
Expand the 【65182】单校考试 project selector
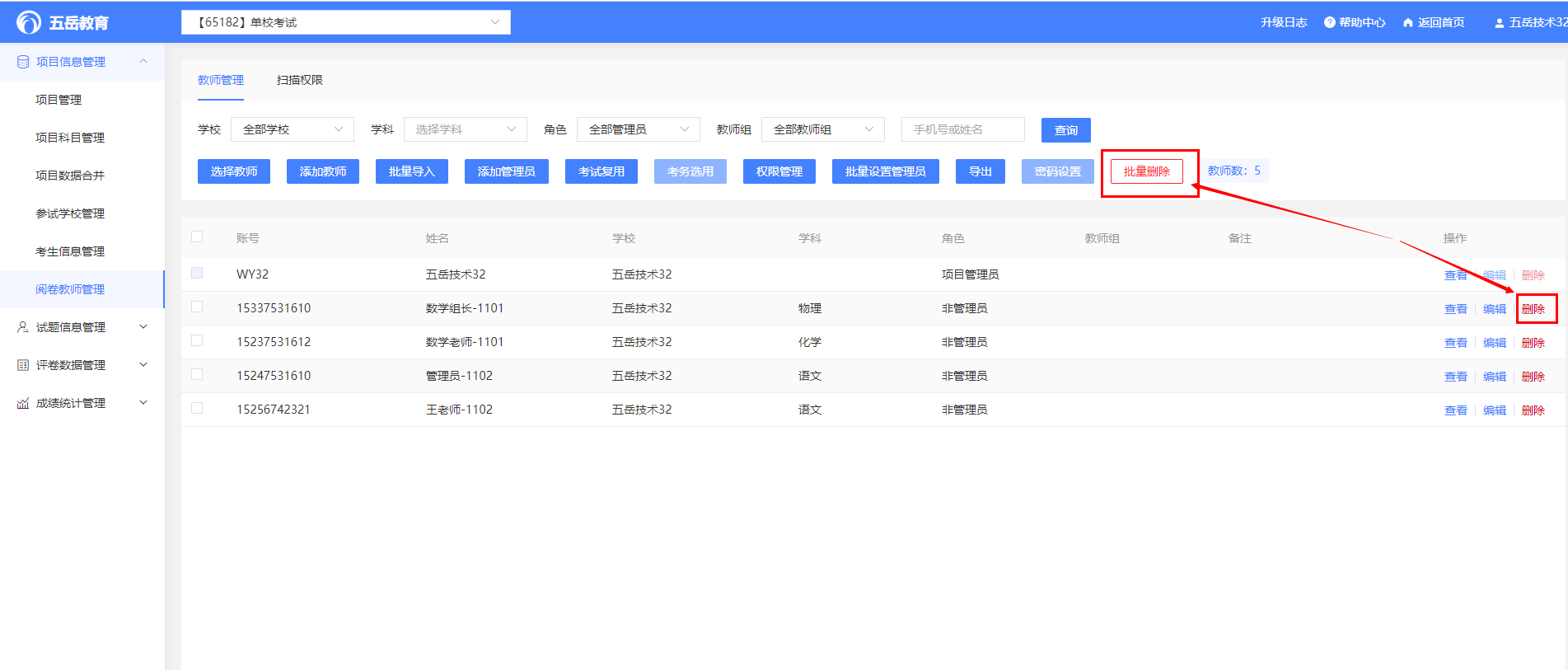tap(345, 22)
